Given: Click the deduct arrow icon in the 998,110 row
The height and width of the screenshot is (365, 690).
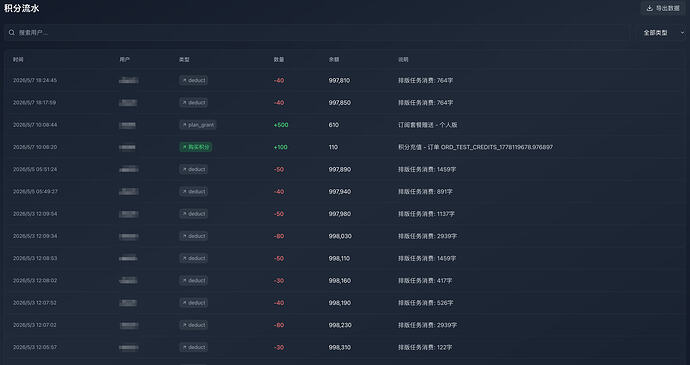Looking at the screenshot, I should coord(184,258).
